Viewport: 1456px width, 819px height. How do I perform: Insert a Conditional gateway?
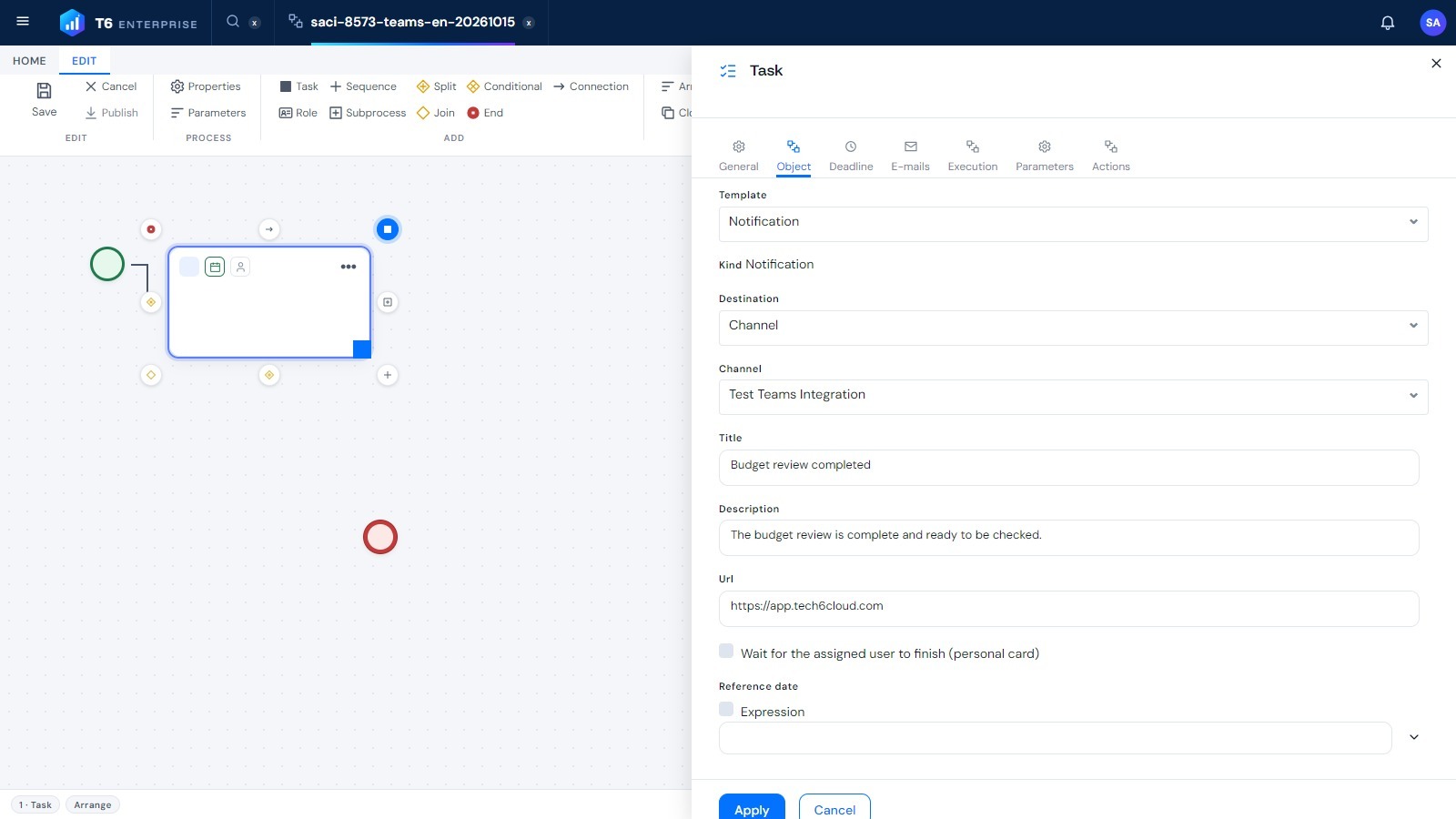504,86
